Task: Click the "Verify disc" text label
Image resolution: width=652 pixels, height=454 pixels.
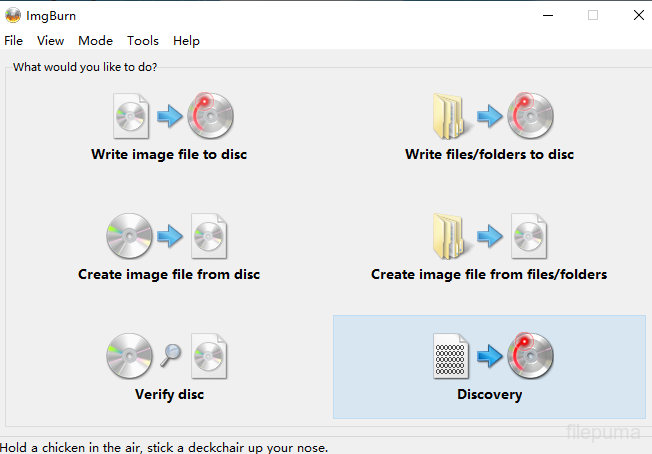Action: pos(169,394)
